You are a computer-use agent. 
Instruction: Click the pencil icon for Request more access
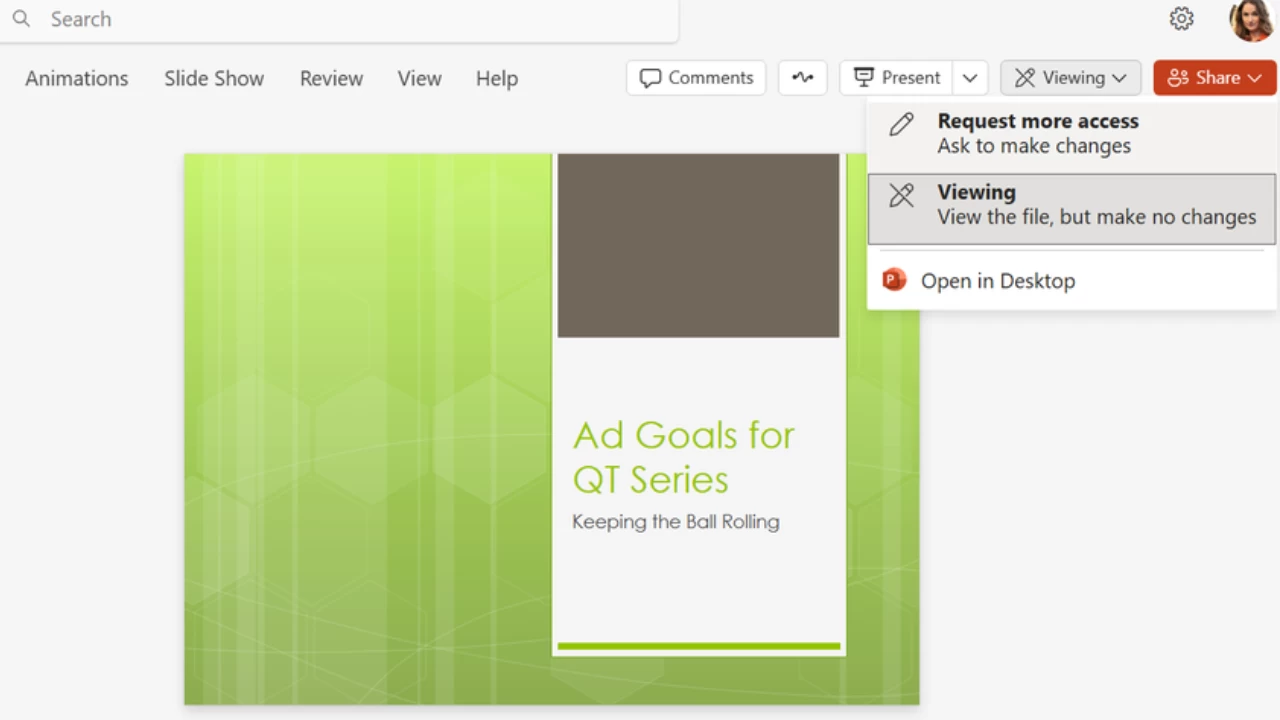pyautogui.click(x=901, y=124)
